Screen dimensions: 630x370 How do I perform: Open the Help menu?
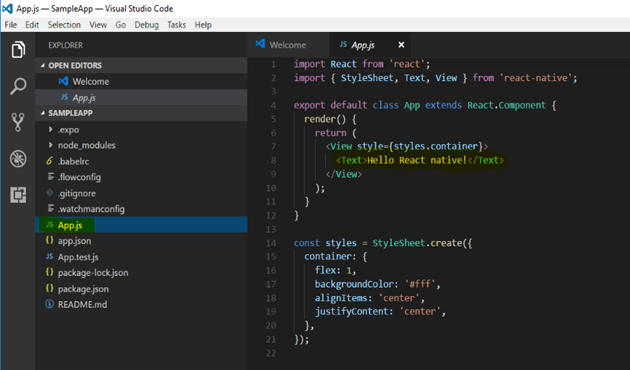point(203,25)
